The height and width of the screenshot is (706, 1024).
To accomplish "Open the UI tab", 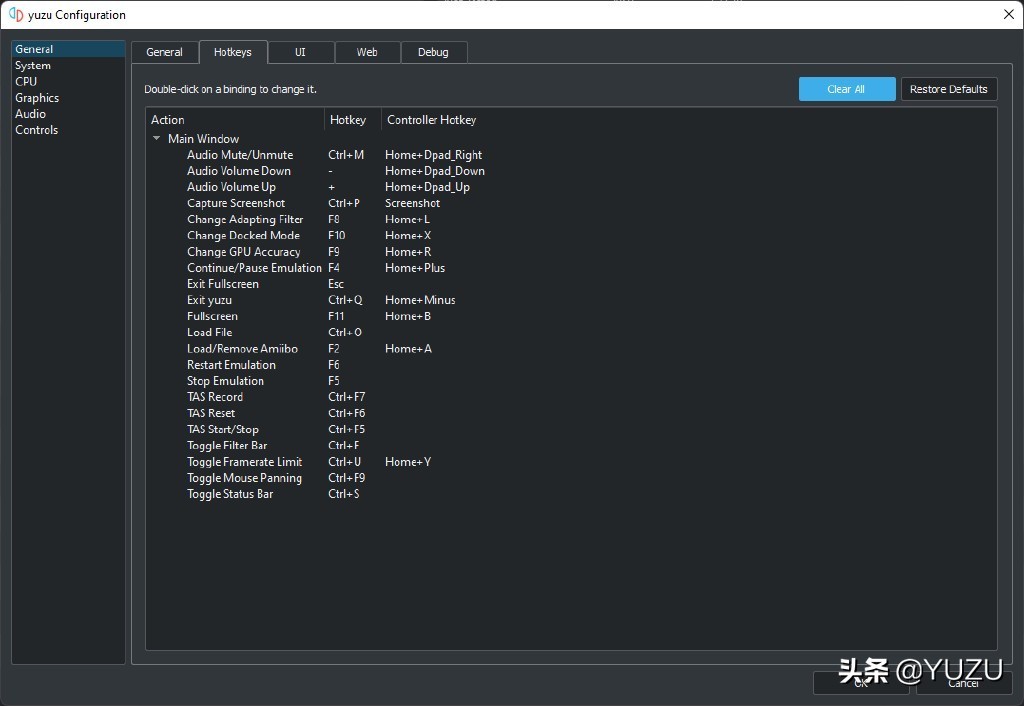I will click(300, 52).
